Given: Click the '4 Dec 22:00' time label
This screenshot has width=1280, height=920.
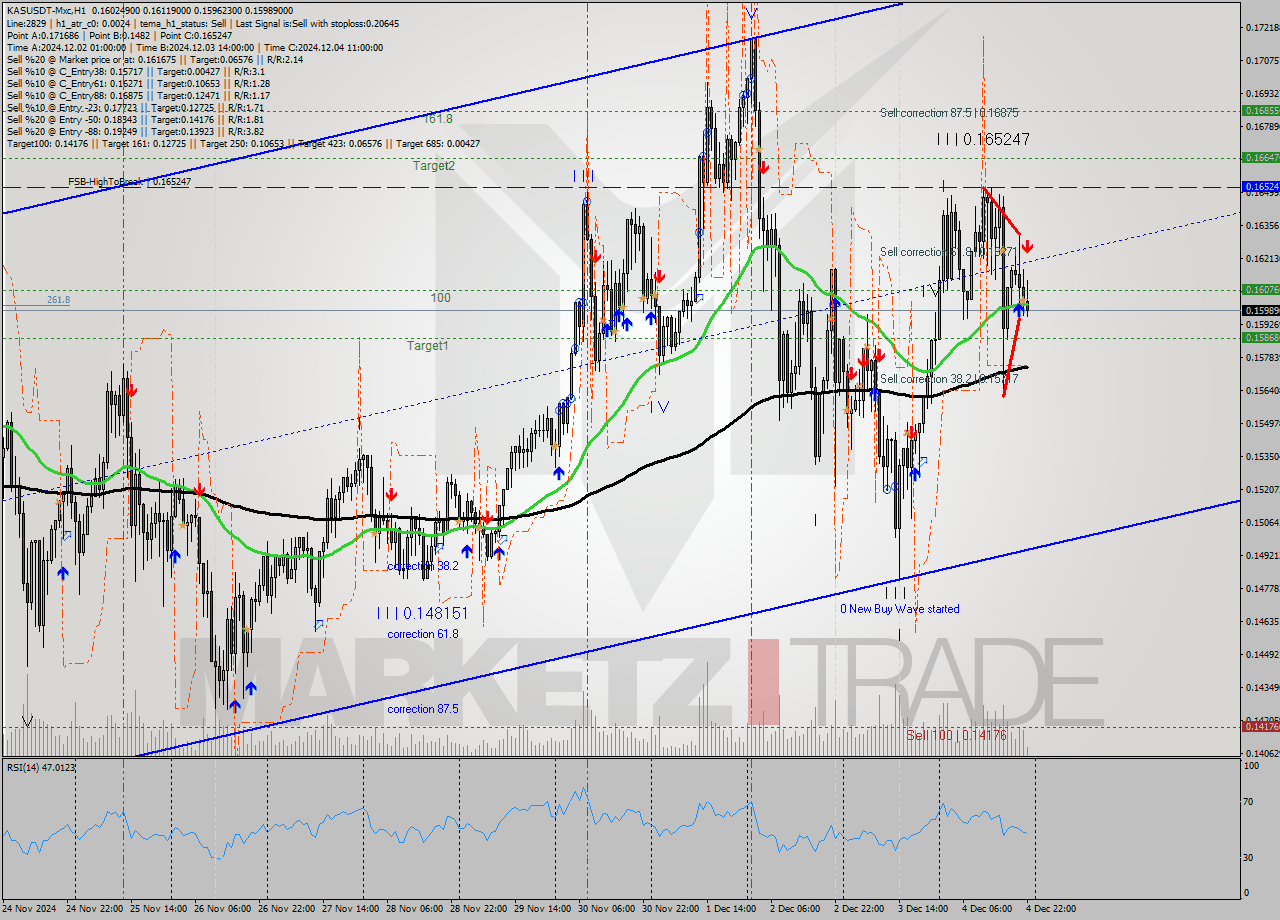Looking at the screenshot, I should pyautogui.click(x=1053, y=909).
